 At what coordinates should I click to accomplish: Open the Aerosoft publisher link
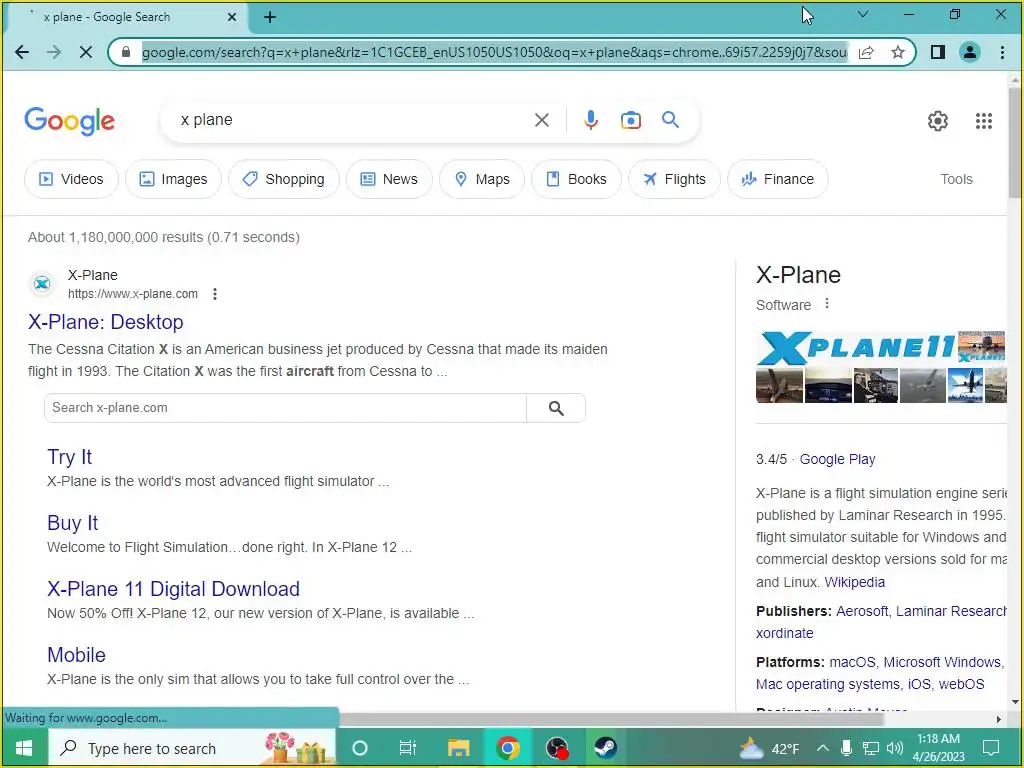click(x=861, y=611)
